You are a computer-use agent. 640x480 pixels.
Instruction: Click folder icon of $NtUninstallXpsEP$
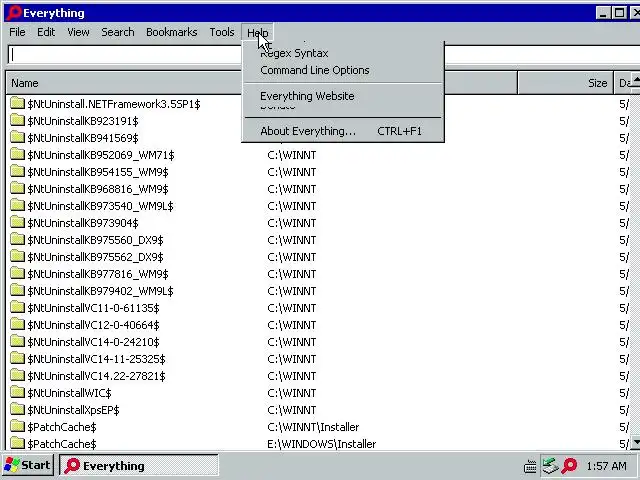pyautogui.click(x=18, y=409)
